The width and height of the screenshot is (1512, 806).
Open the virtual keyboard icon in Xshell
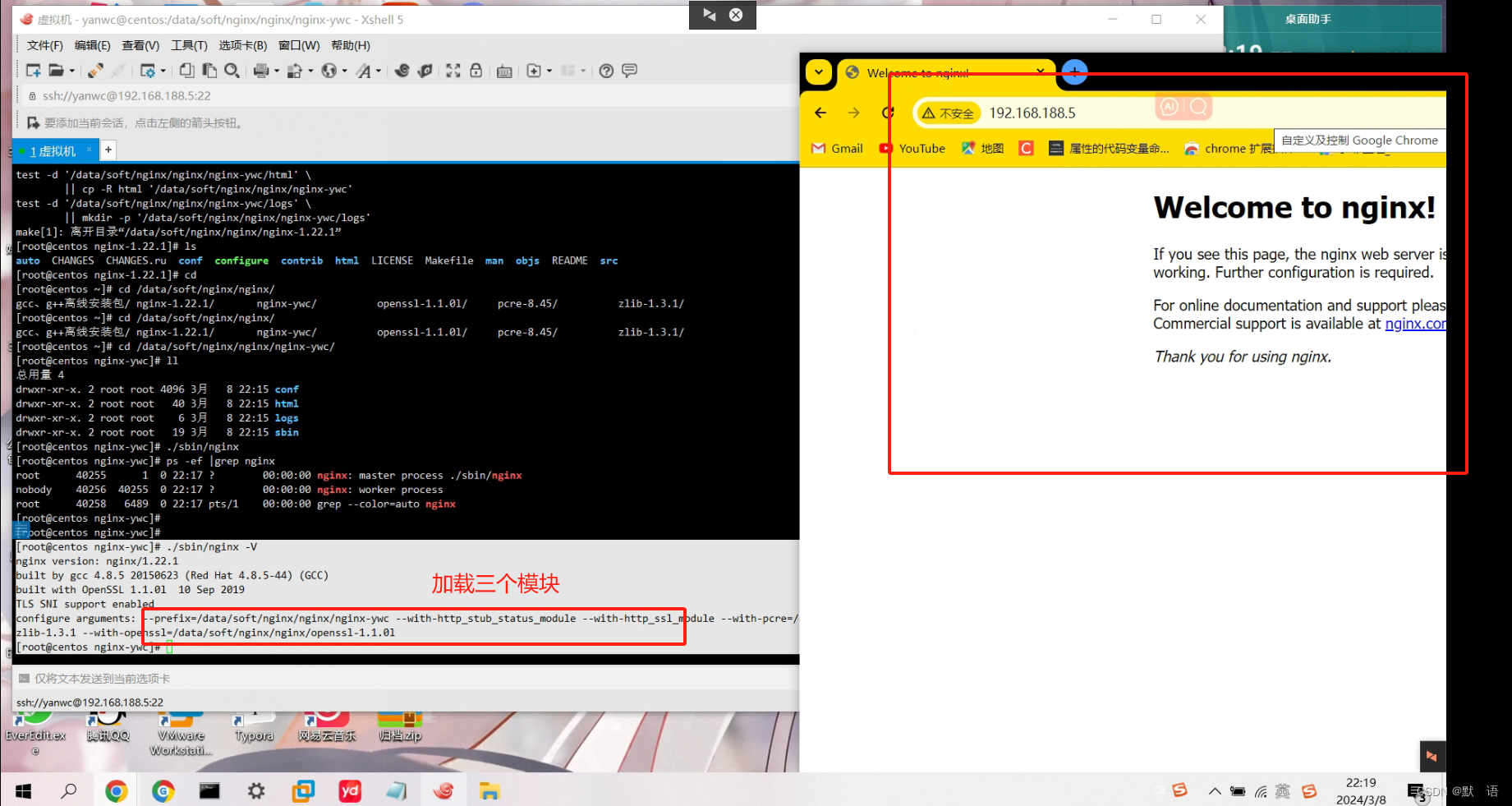[x=503, y=71]
